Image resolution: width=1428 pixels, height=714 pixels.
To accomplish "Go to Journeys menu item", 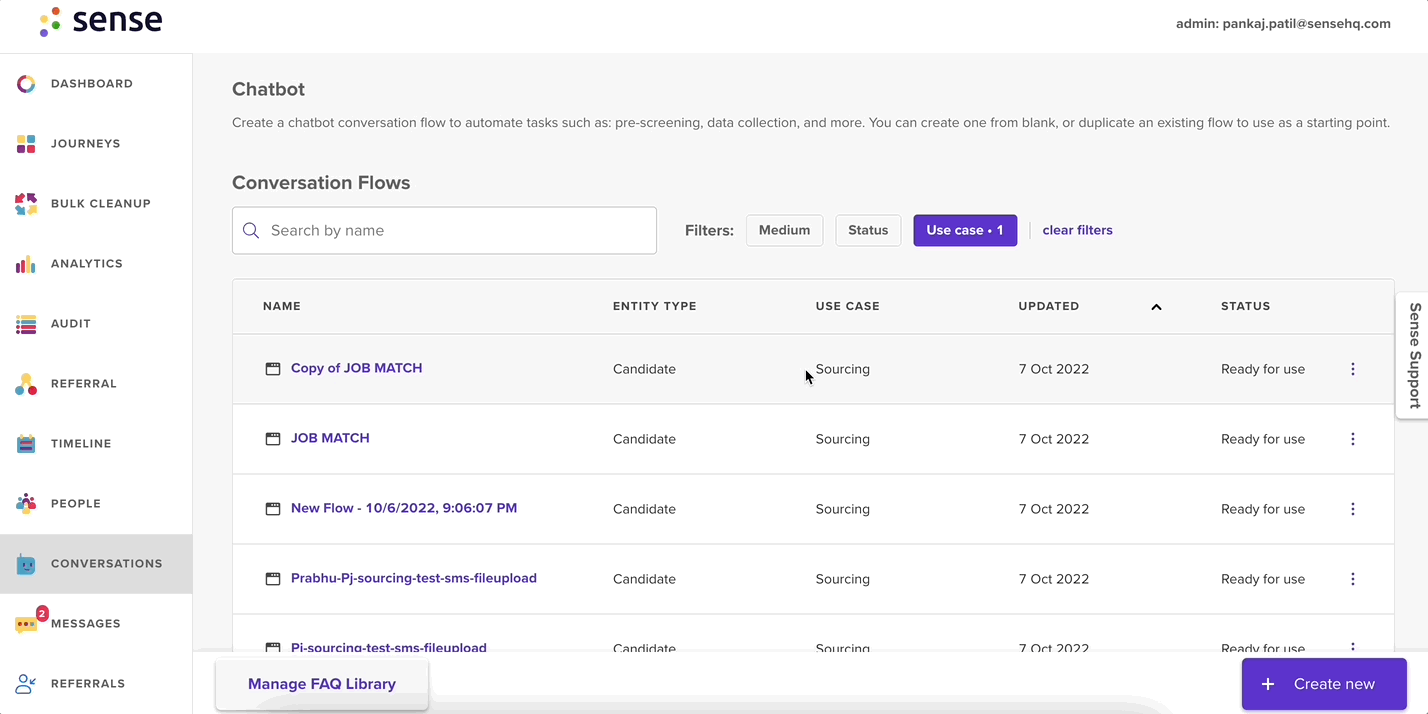I will [x=85, y=144].
